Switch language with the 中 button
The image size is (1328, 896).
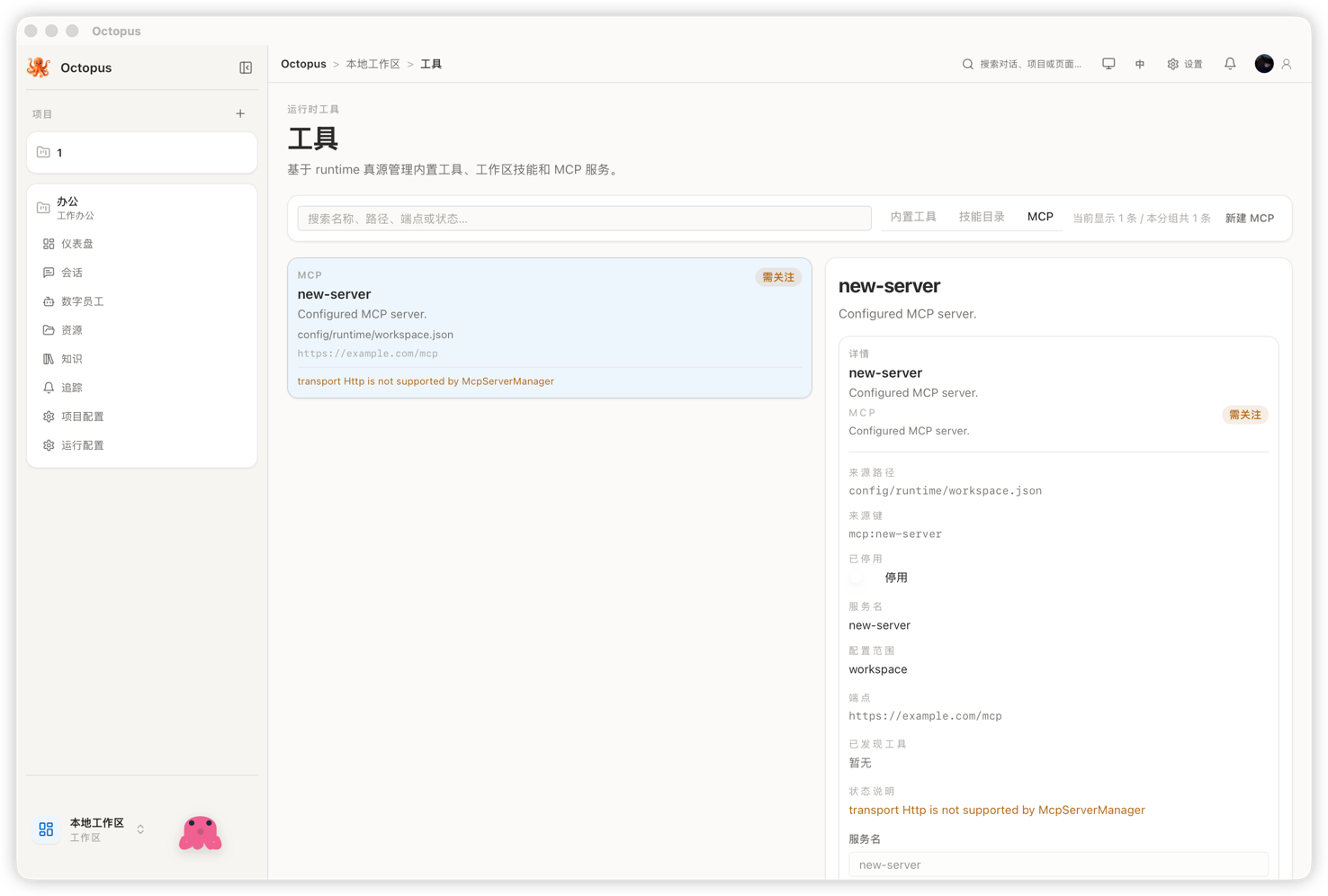pos(1140,64)
